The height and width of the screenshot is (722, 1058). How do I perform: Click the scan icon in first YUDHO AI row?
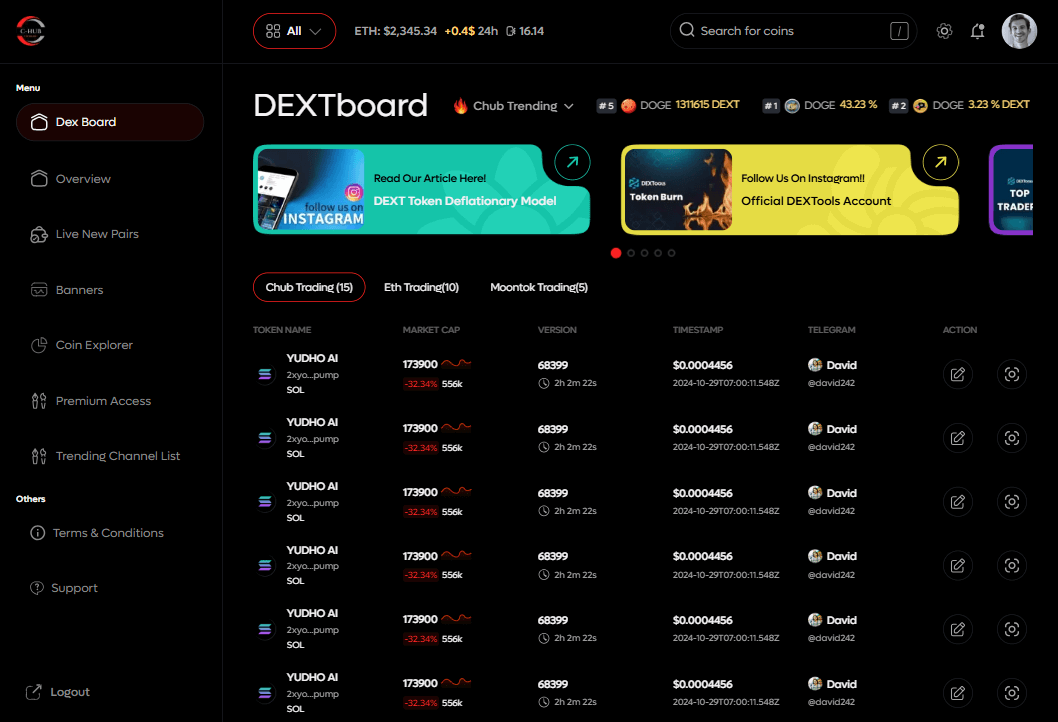[1012, 374]
